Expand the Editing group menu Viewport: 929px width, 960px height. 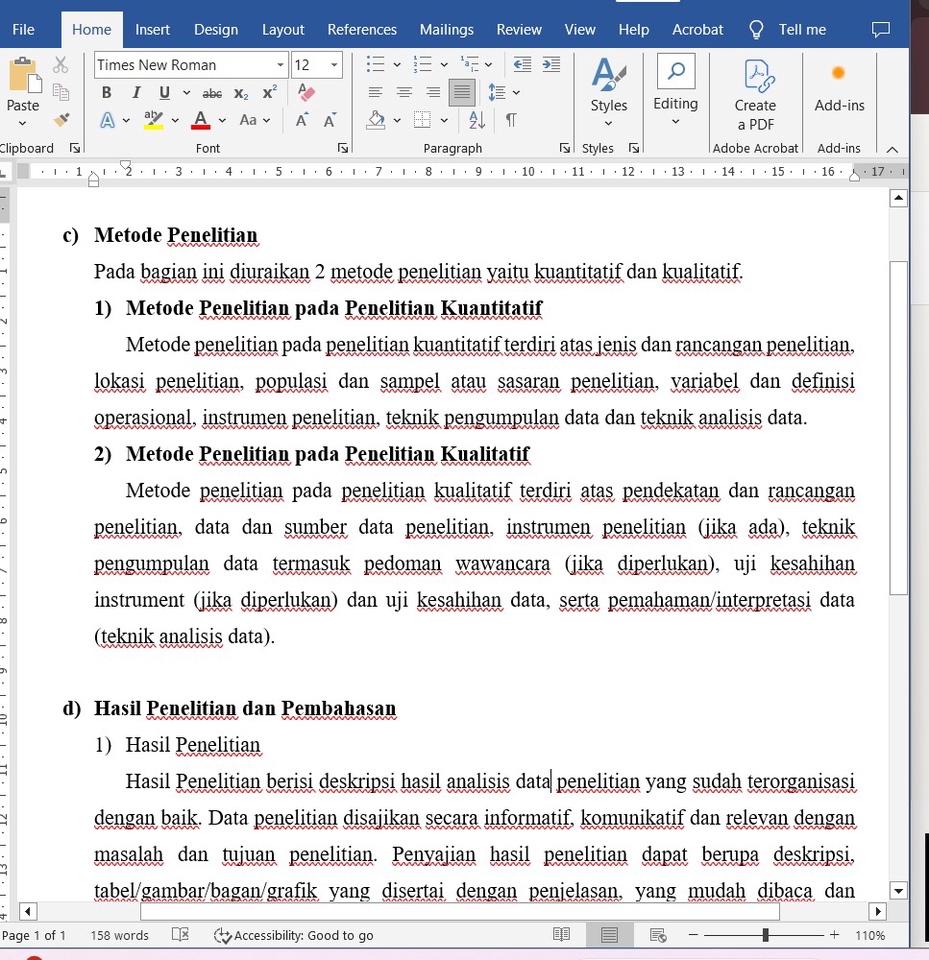(x=675, y=92)
